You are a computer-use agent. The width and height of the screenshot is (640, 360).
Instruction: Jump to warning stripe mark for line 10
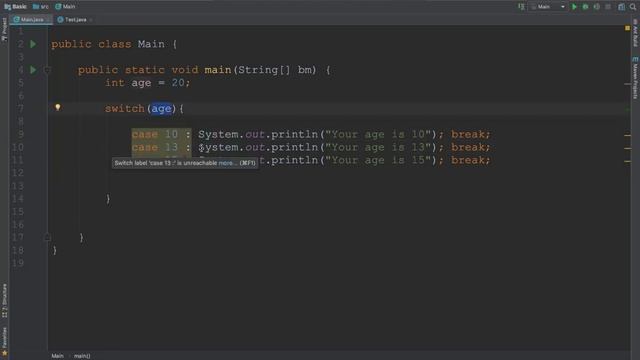click(627, 148)
